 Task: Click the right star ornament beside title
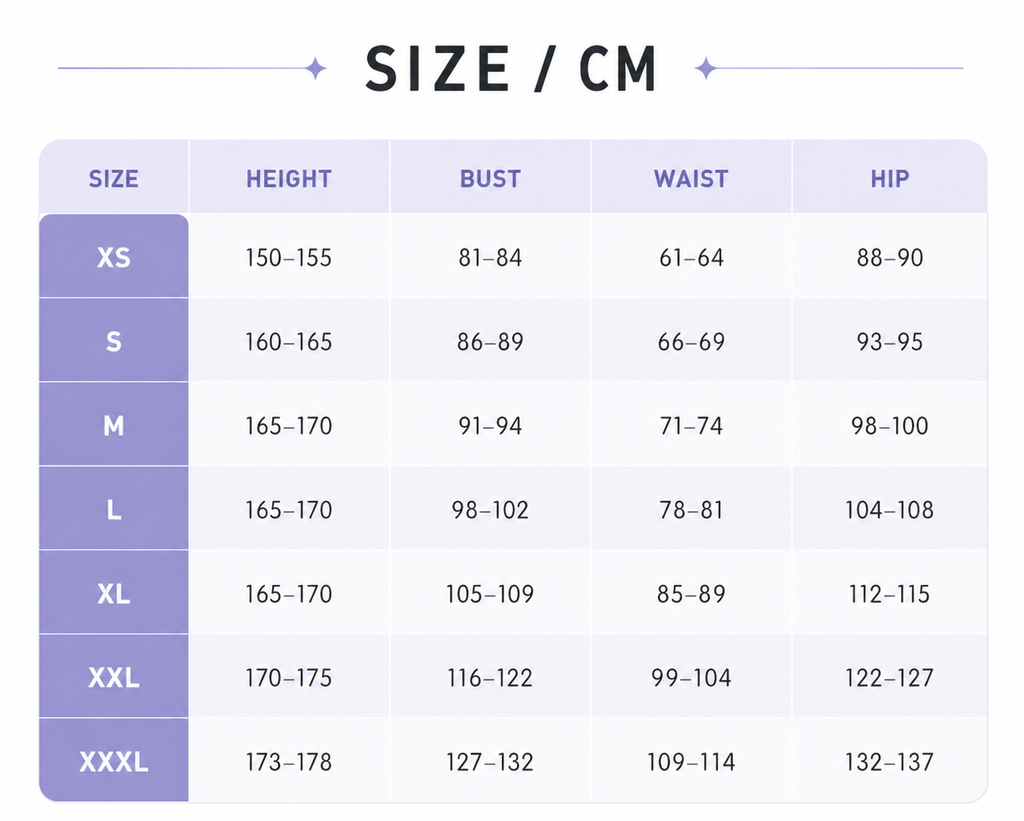click(705, 68)
